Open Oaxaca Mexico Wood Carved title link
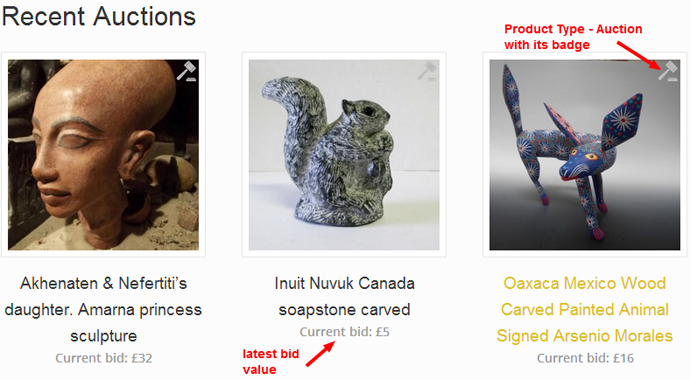The height and width of the screenshot is (380, 690). [585, 310]
